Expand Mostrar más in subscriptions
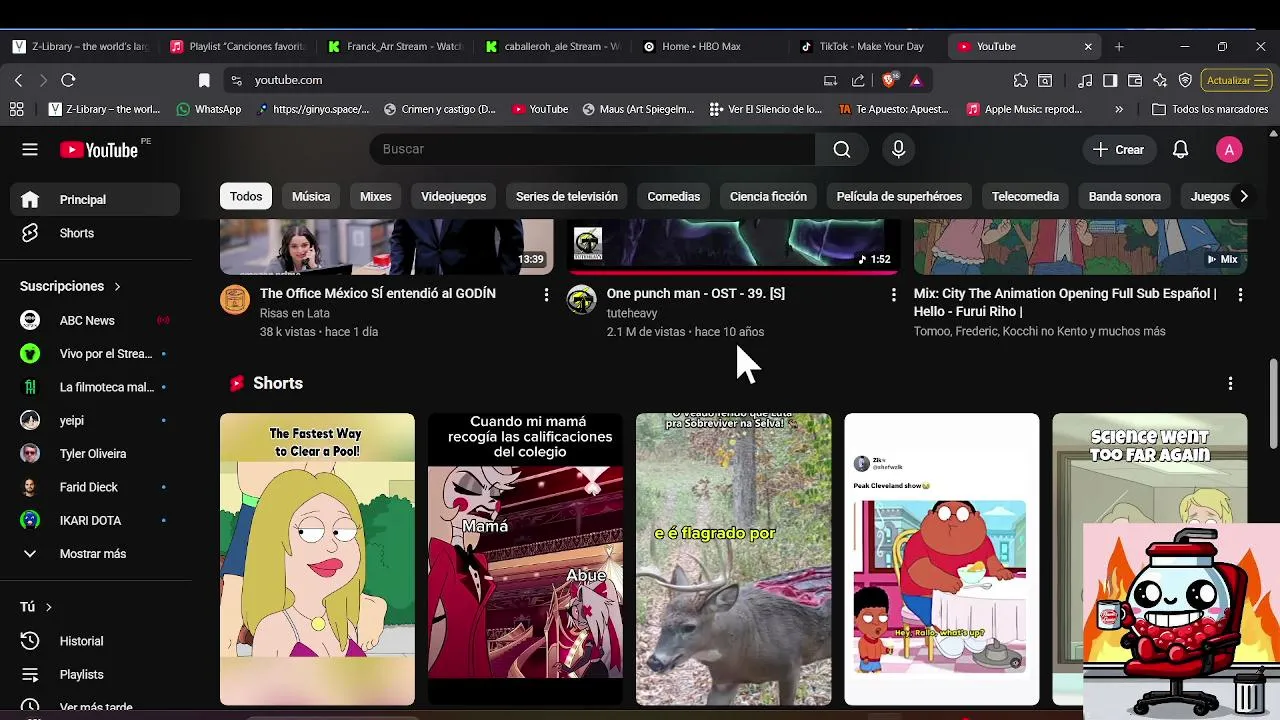This screenshot has height=720, width=1280. coord(90,554)
